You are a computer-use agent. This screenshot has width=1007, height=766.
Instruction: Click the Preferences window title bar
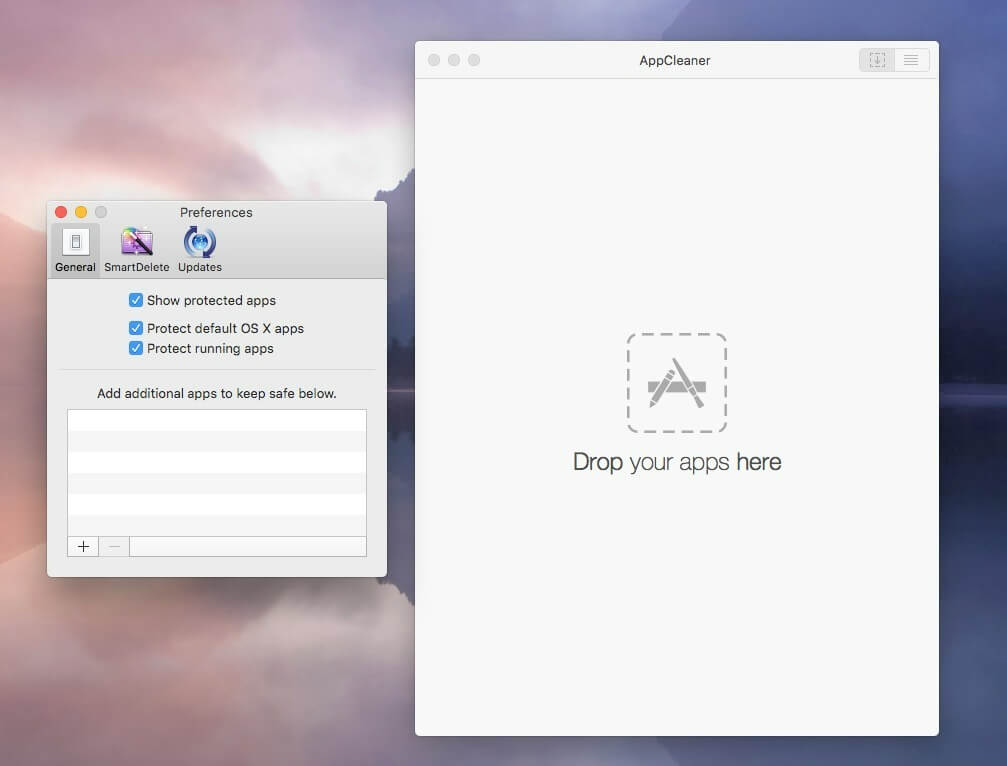pos(216,212)
